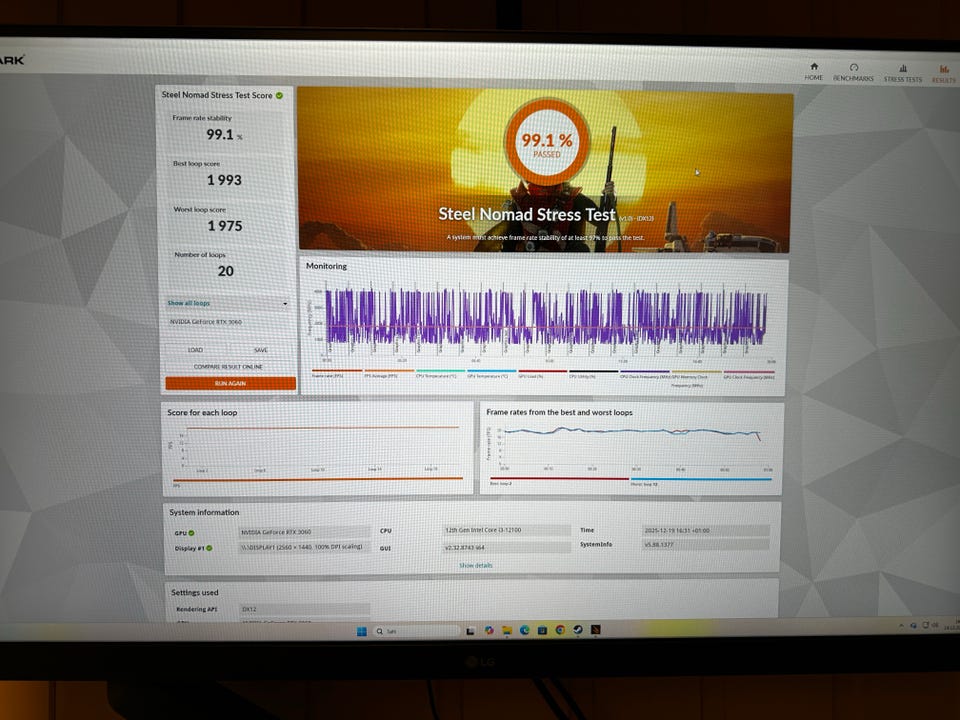Image resolution: width=960 pixels, height=720 pixels.
Task: Click the green check next to Stress Test Score
Action: (280, 96)
